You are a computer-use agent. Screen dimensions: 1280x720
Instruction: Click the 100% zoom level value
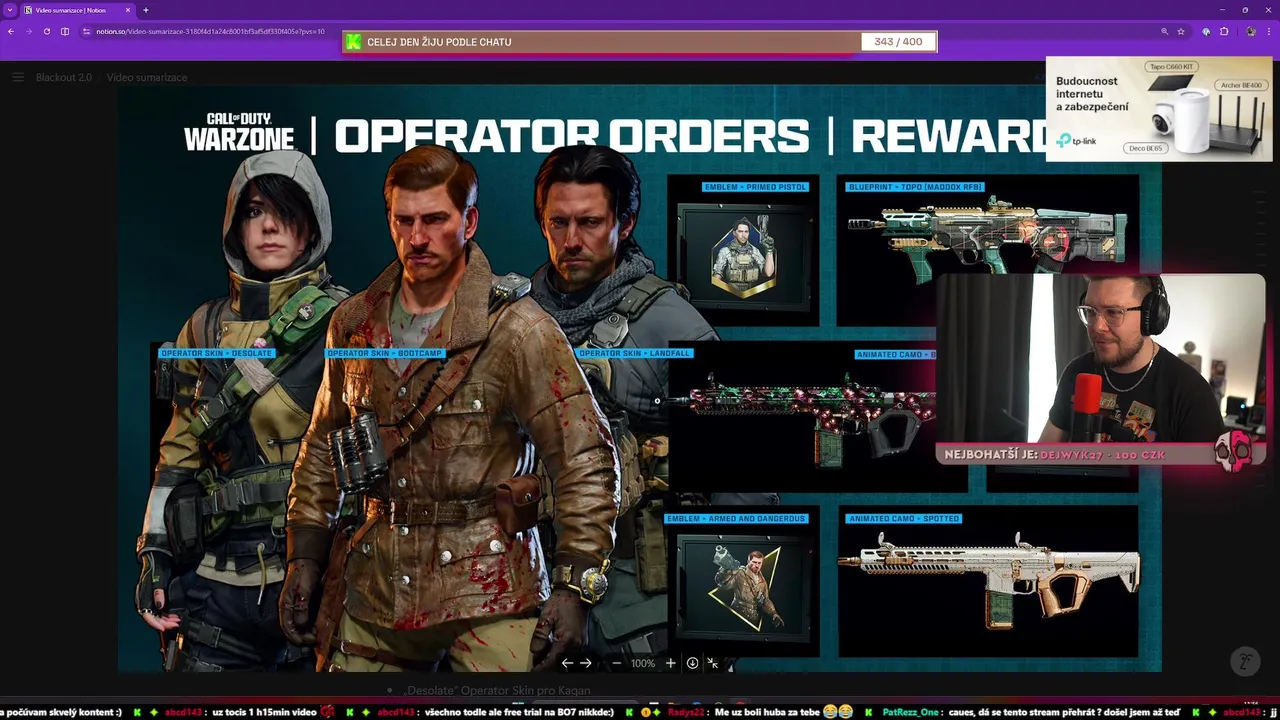click(x=643, y=663)
